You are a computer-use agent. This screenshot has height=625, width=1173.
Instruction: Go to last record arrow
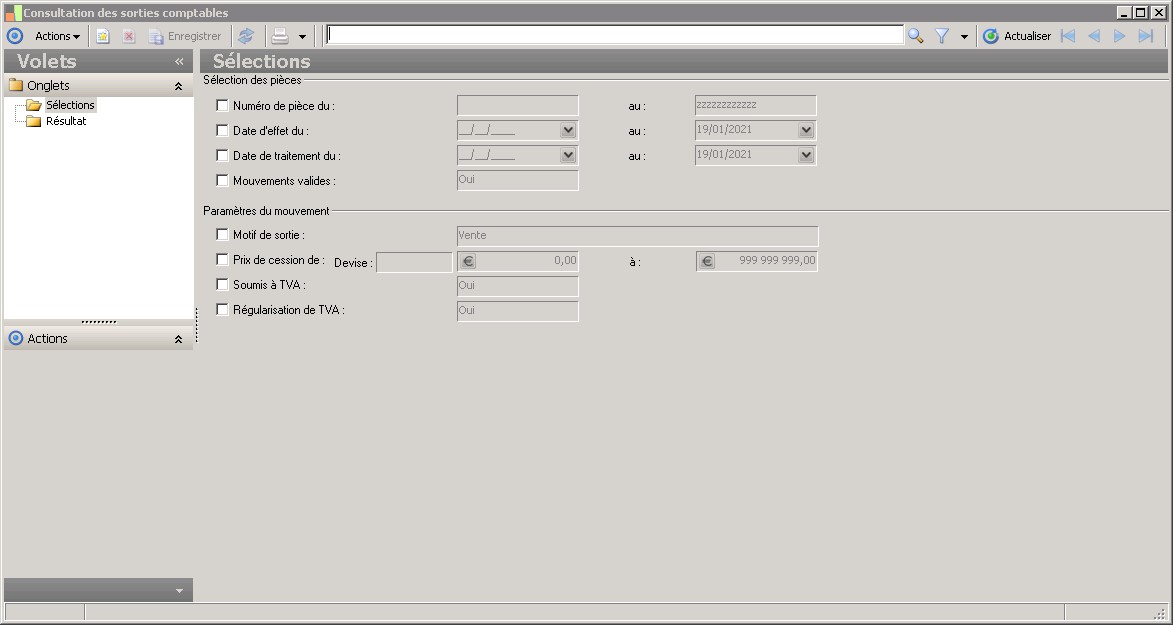[1145, 36]
